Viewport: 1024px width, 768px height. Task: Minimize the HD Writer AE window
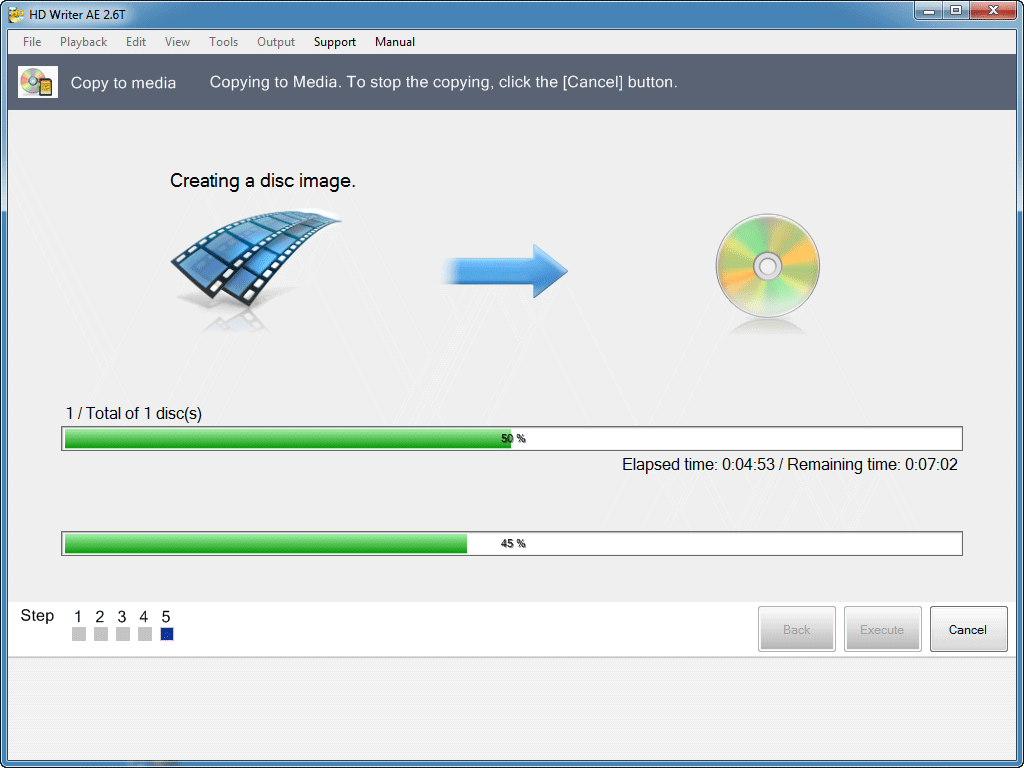(928, 10)
